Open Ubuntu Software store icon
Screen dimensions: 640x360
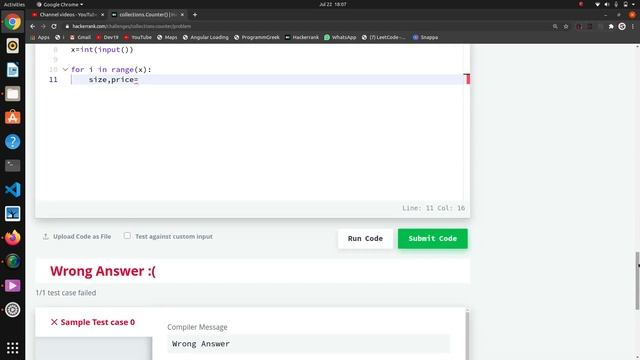click(x=12, y=118)
